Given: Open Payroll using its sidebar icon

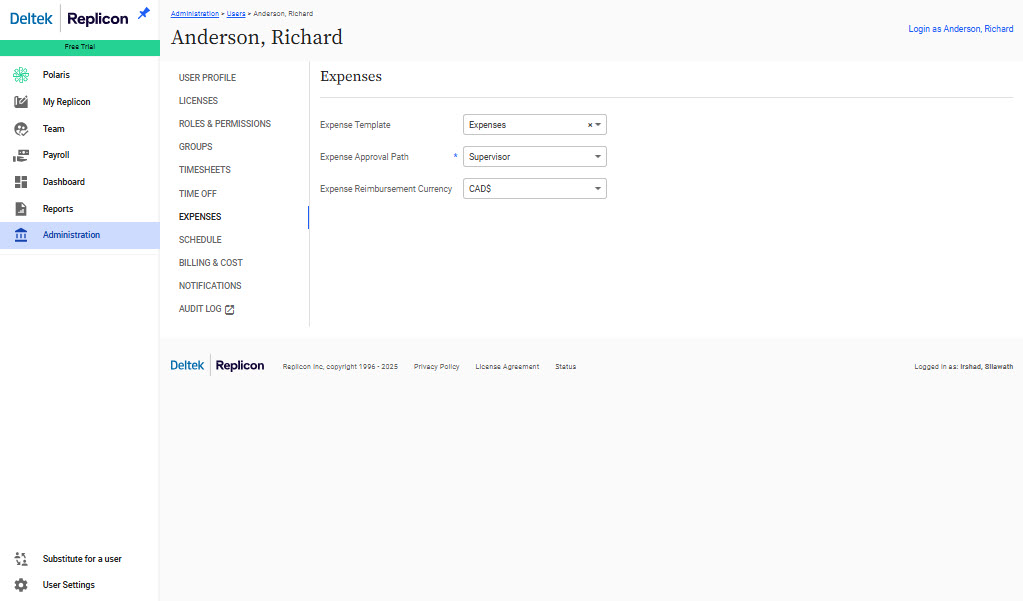Looking at the screenshot, I should (x=21, y=155).
